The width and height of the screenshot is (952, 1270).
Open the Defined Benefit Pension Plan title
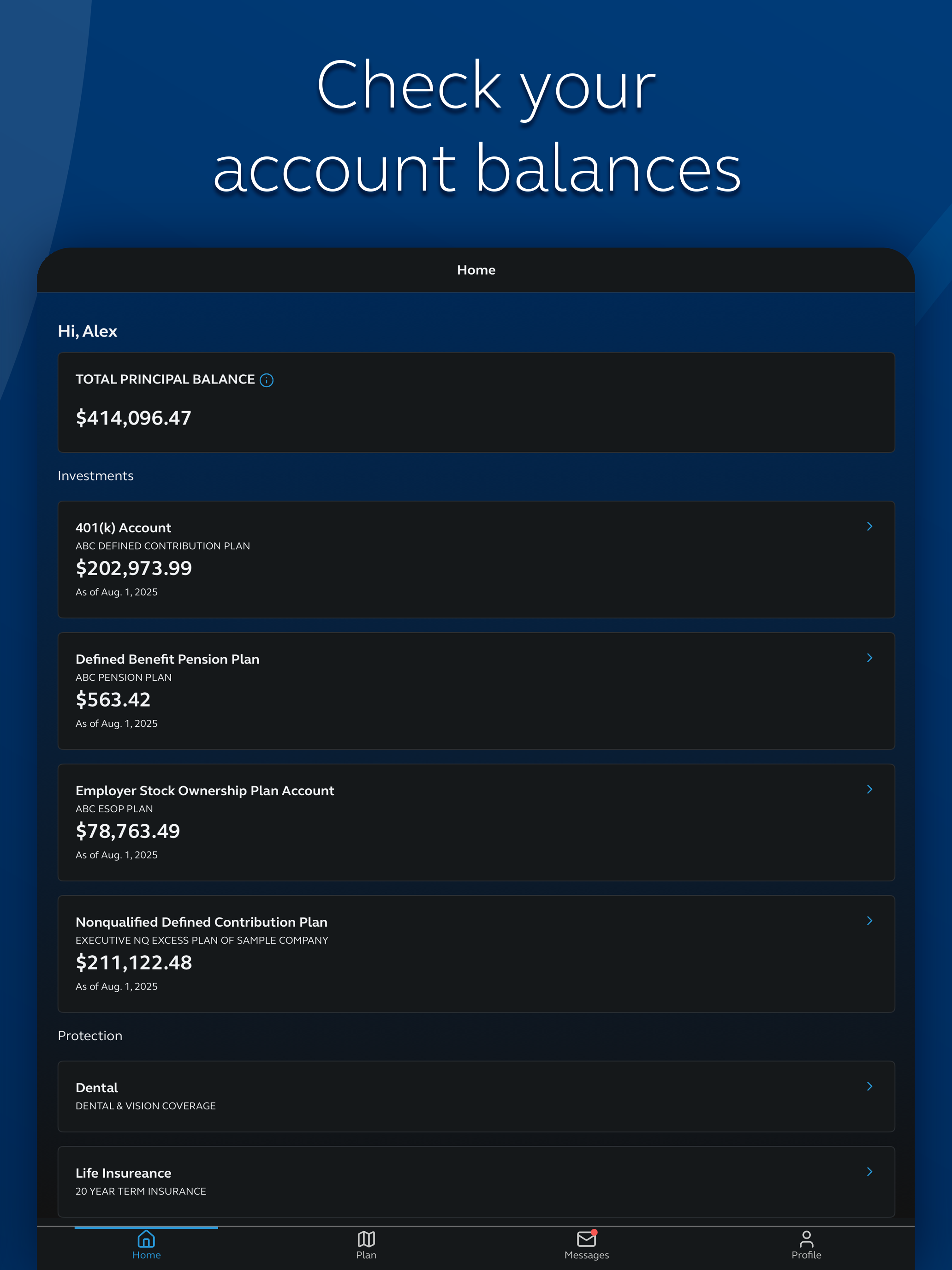(x=167, y=659)
